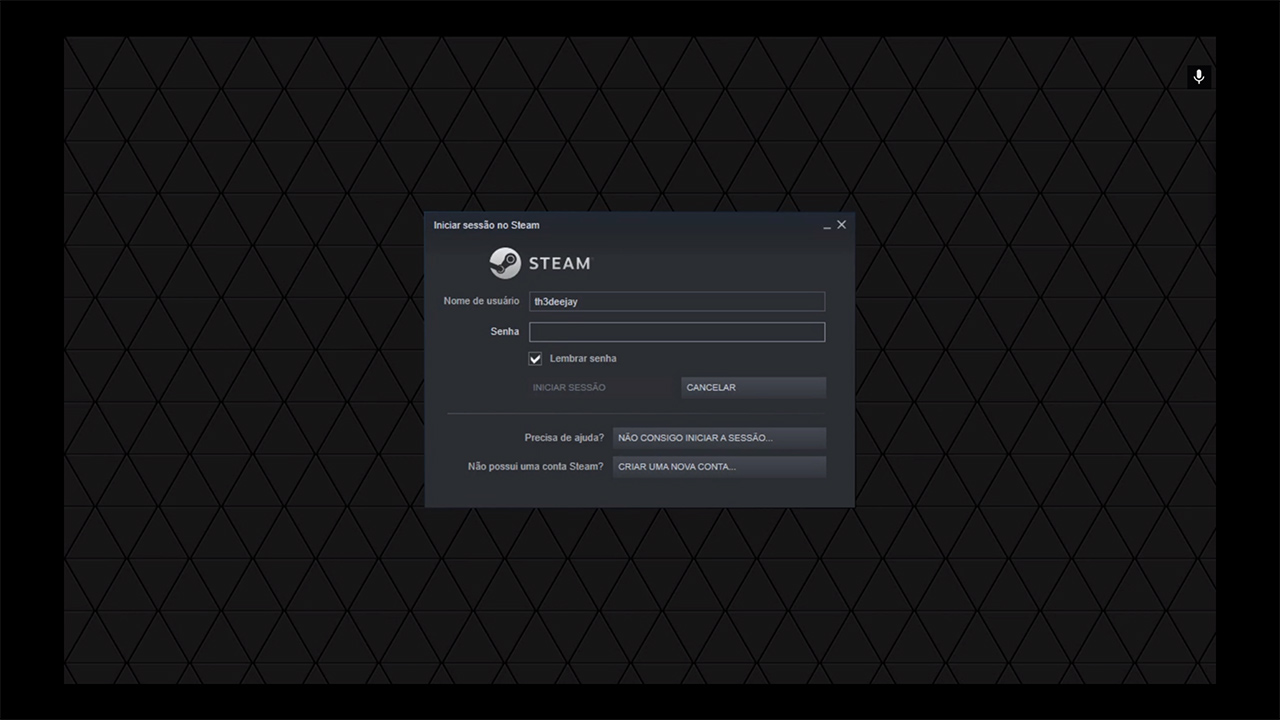This screenshot has width=1280, height=720.
Task: Click the microphone icon in top-right corner
Action: coord(1199,77)
